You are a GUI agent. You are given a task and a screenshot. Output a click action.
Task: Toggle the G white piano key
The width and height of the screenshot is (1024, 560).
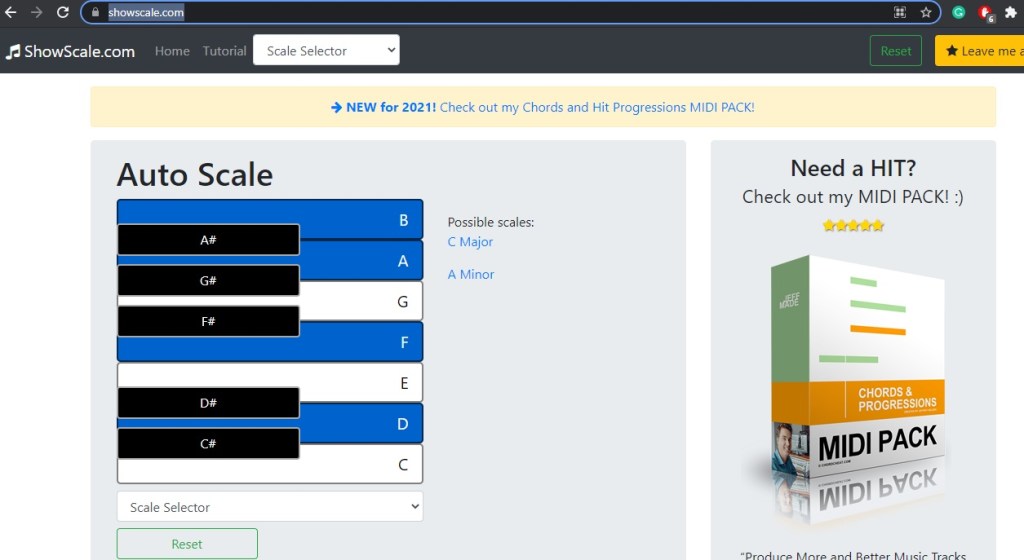click(360, 301)
